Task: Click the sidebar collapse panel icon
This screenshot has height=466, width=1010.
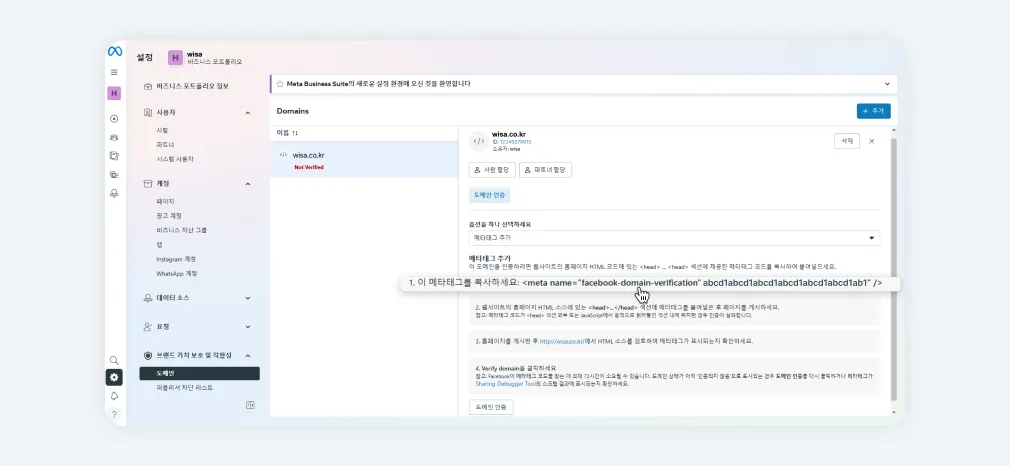Action: (x=251, y=405)
